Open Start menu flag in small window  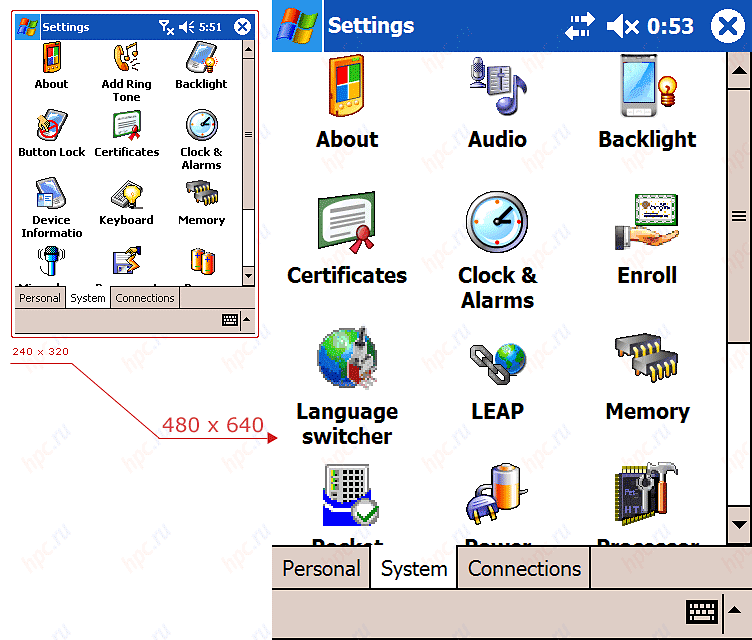pyautogui.click(x=27, y=27)
